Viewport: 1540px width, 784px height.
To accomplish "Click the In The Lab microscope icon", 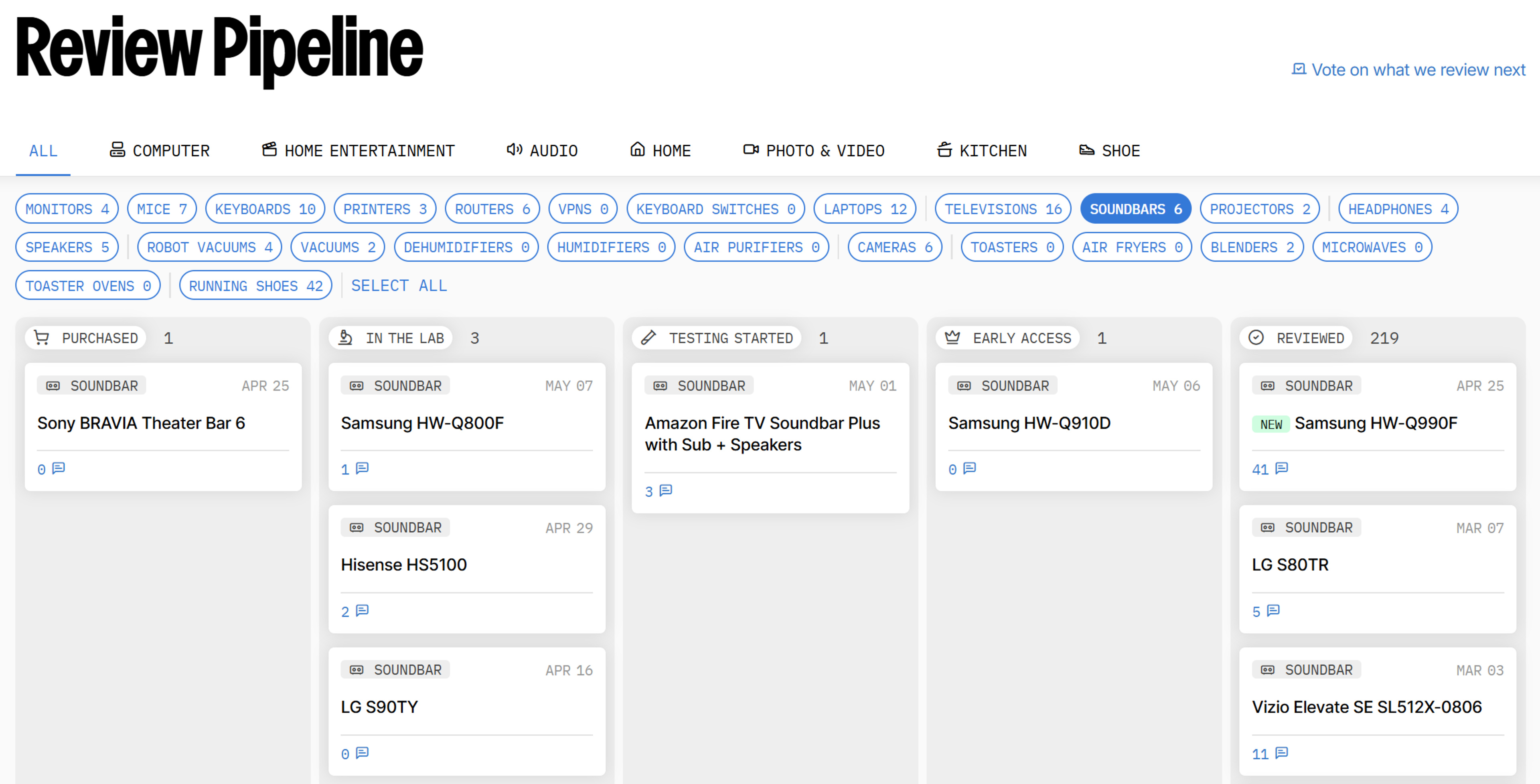I will 345,337.
